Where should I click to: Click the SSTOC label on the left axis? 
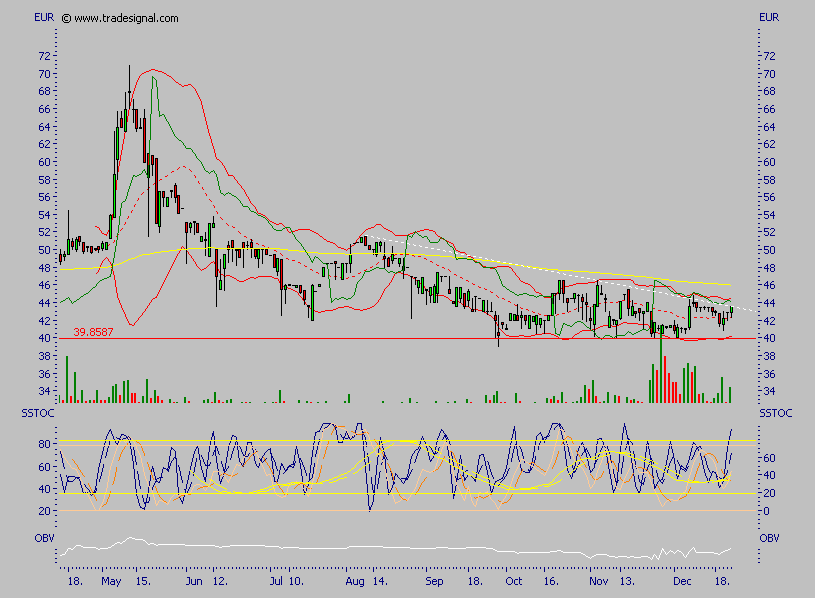(37, 414)
